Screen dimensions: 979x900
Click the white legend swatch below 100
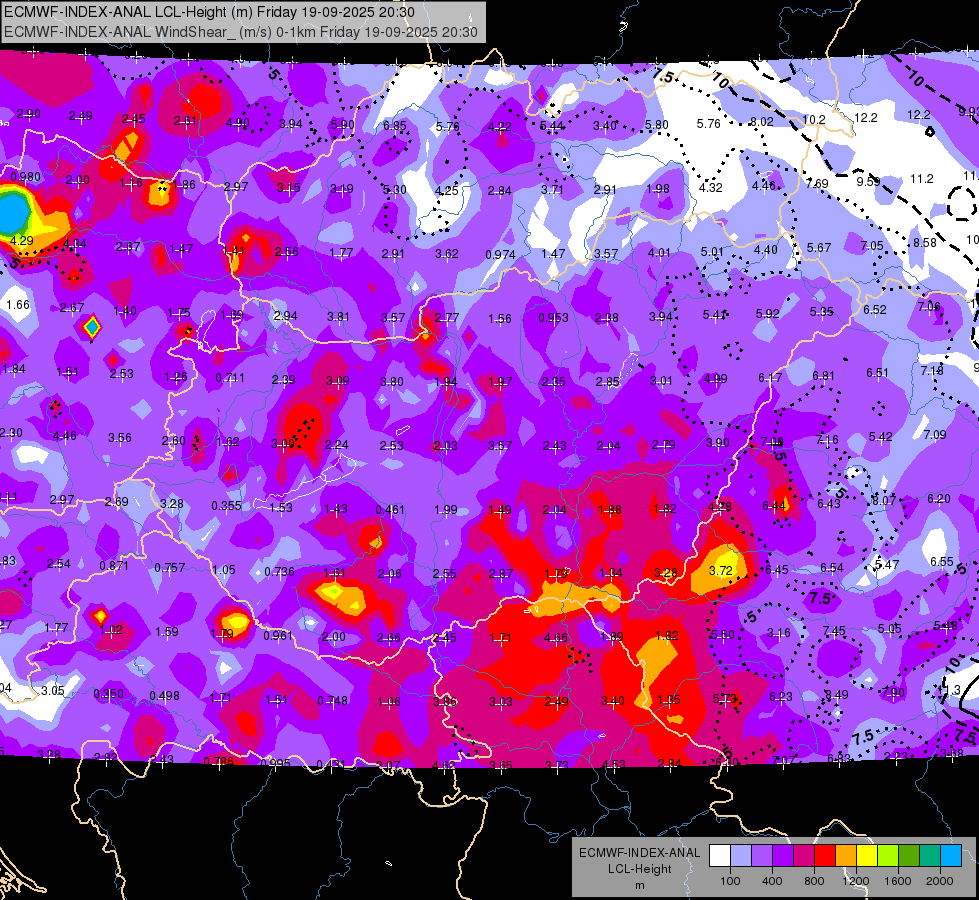(x=720, y=856)
